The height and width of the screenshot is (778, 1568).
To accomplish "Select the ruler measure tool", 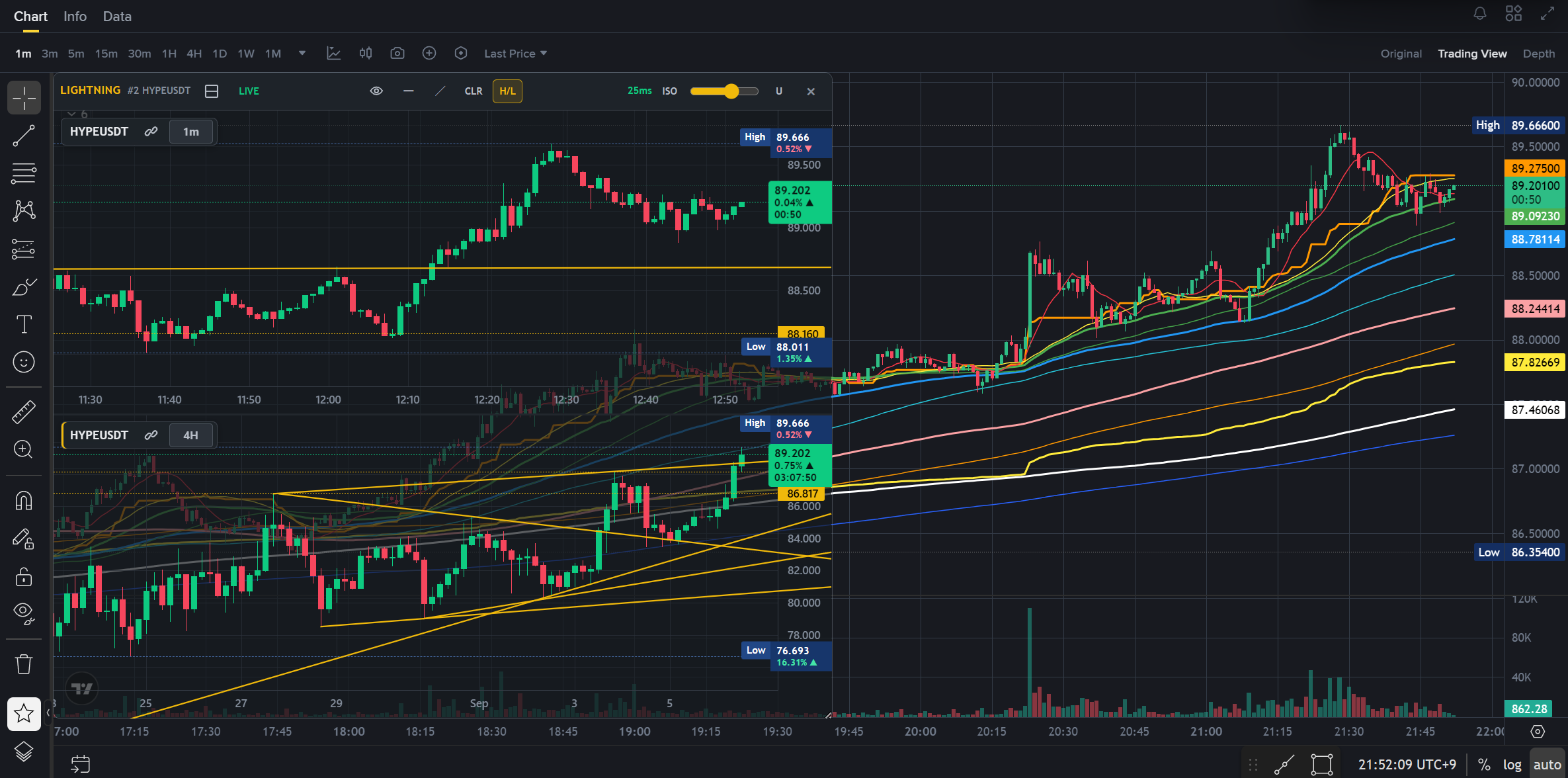I will tap(24, 411).
